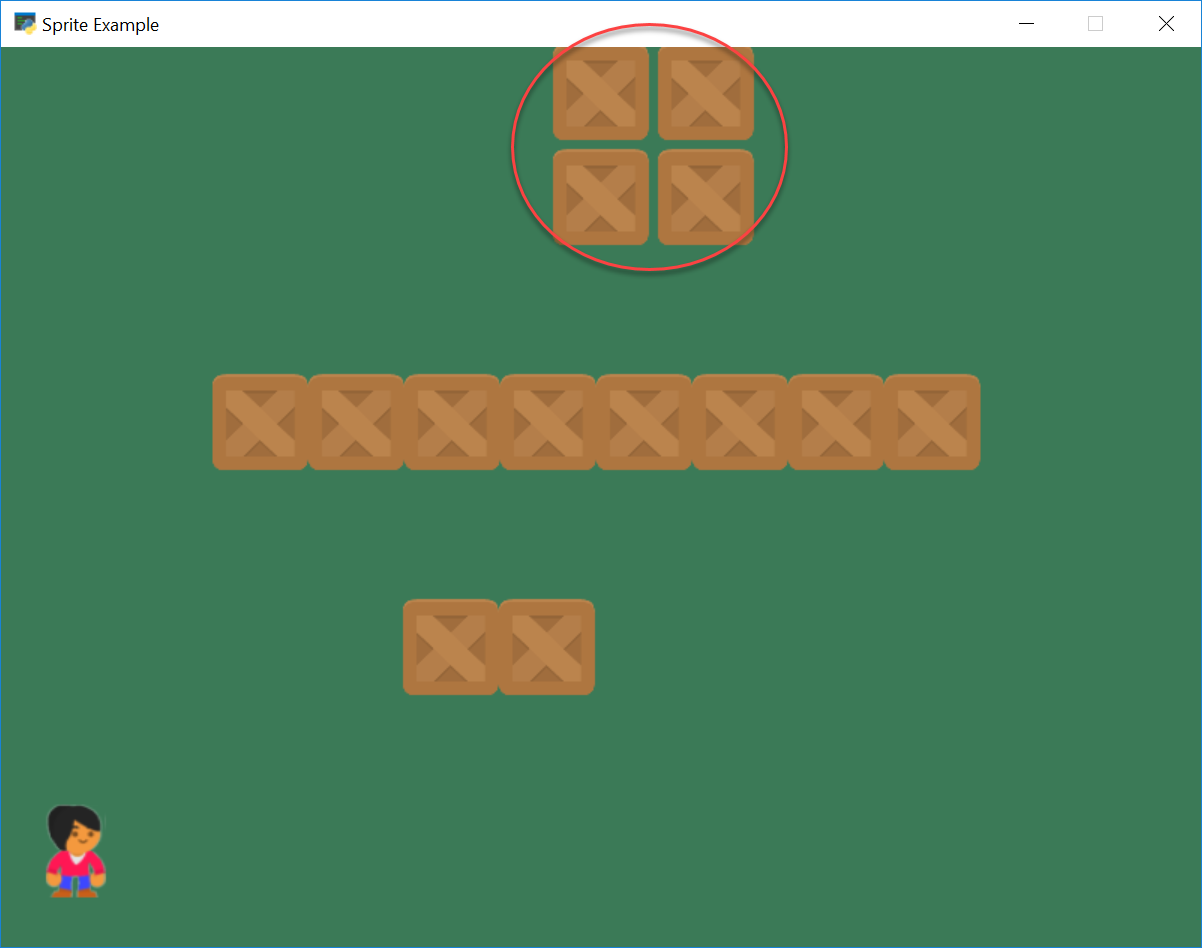
Task: Click the lower-left crate in the four-crate cluster
Action: (x=601, y=197)
